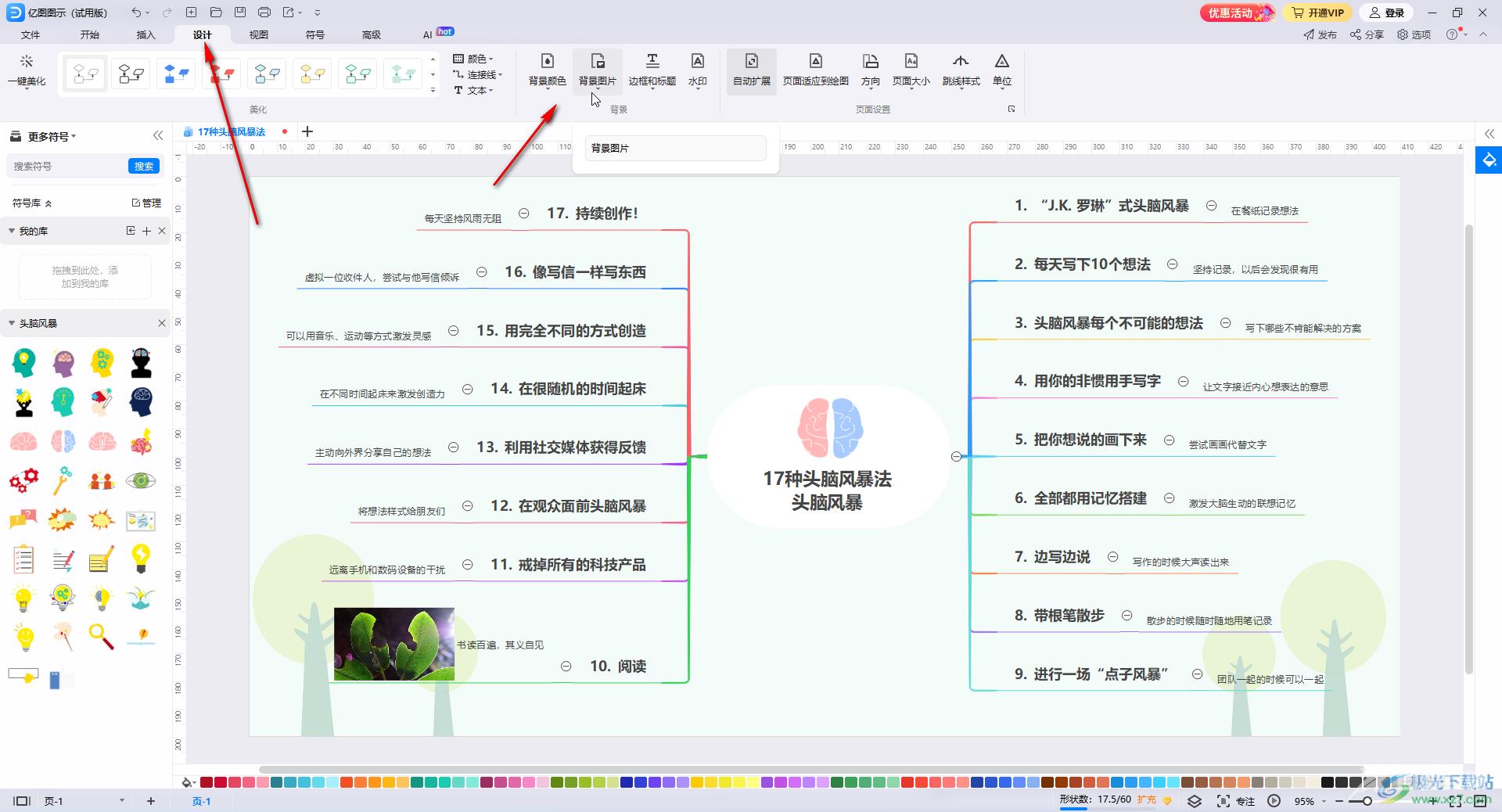
Task: Click 管理 manage symbol library
Action: (146, 203)
